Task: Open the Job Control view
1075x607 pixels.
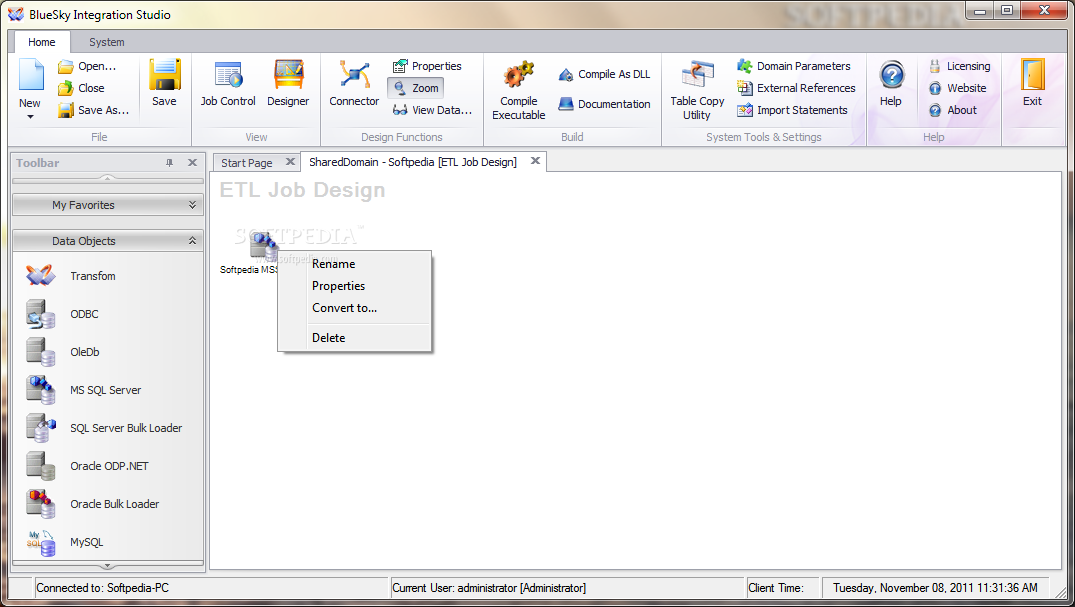Action: coord(228,84)
